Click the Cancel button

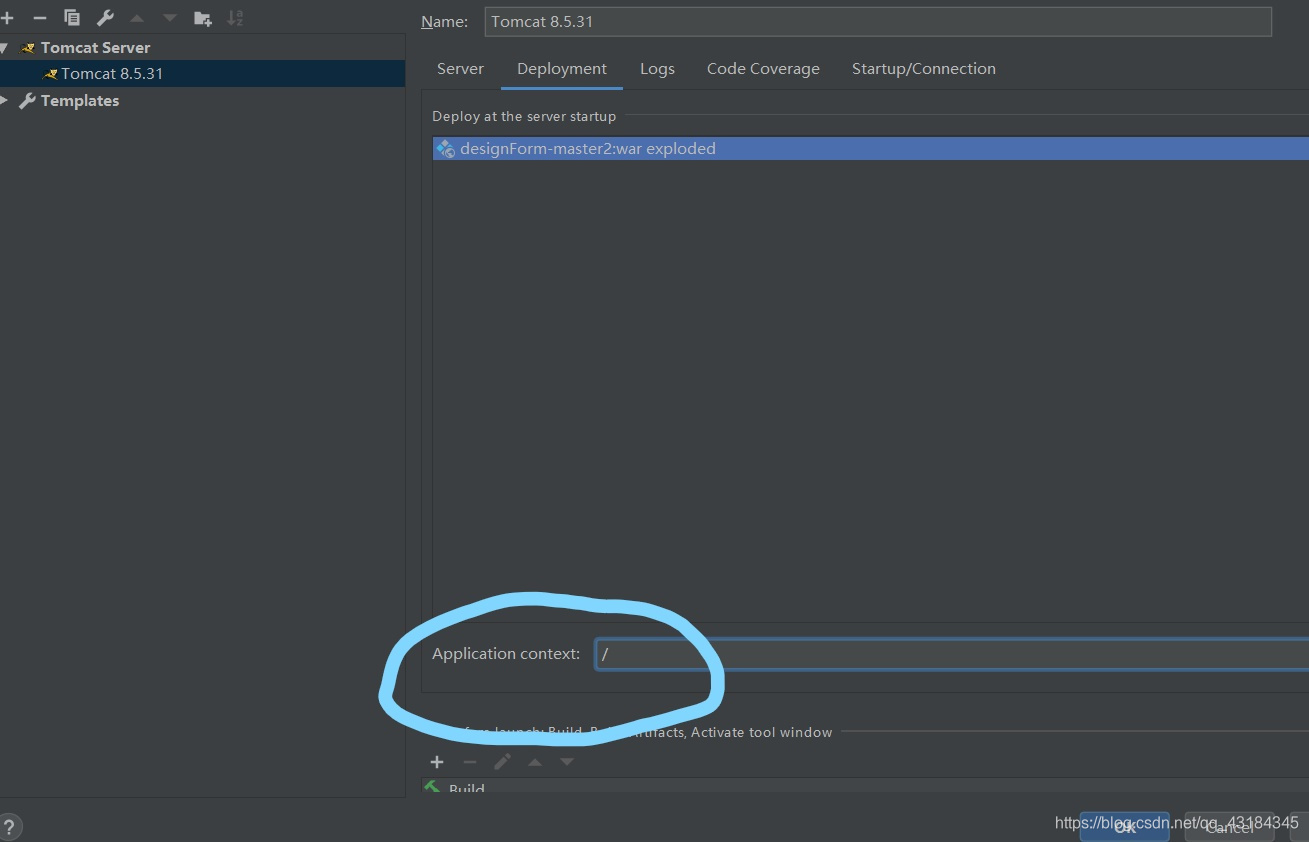(1229, 827)
